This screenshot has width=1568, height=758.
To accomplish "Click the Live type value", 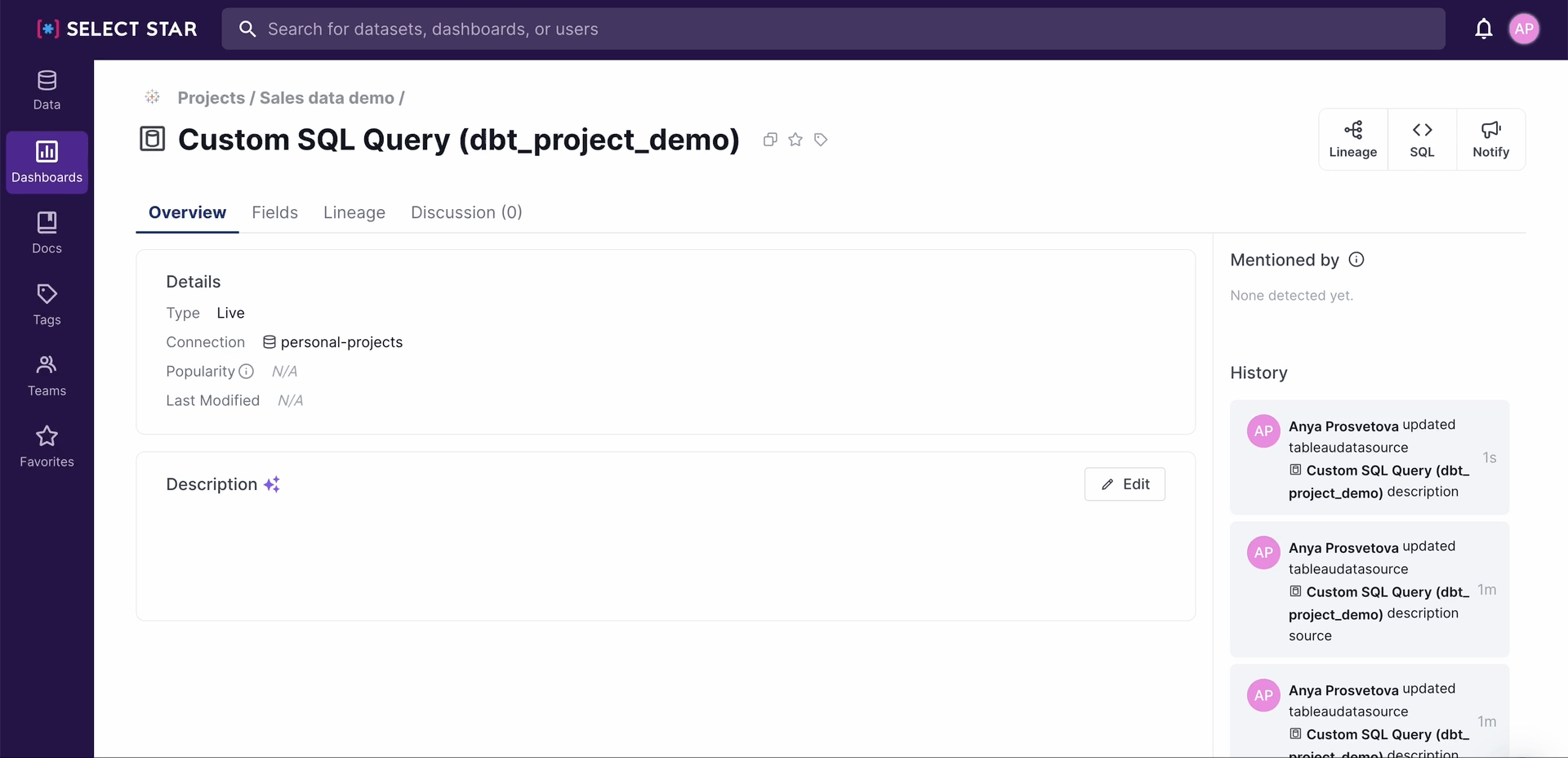I will coord(230,314).
